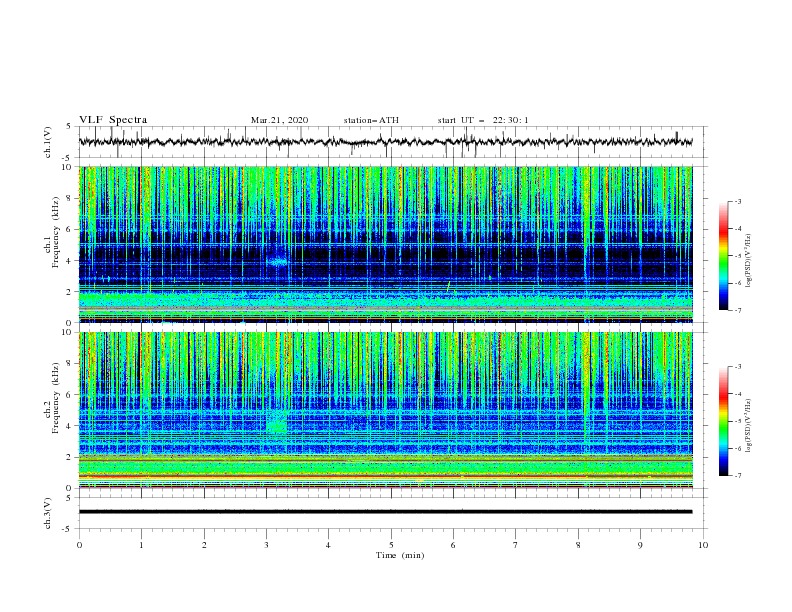Image resolution: width=792 pixels, height=612 pixels.
Task: Click the ch.2 color scale 'log(PSD)(V²/Hz)' label
Action: 749,426
